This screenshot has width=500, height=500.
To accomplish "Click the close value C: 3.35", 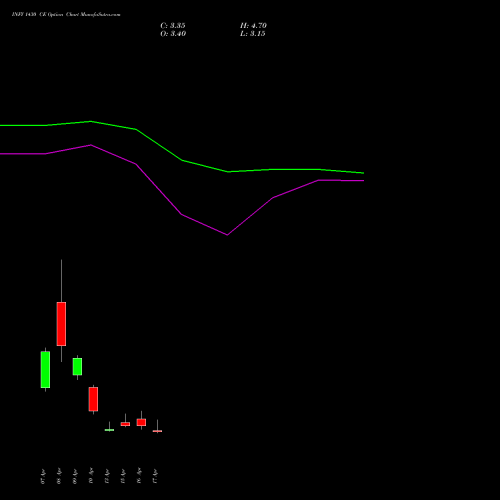I will point(173,26).
